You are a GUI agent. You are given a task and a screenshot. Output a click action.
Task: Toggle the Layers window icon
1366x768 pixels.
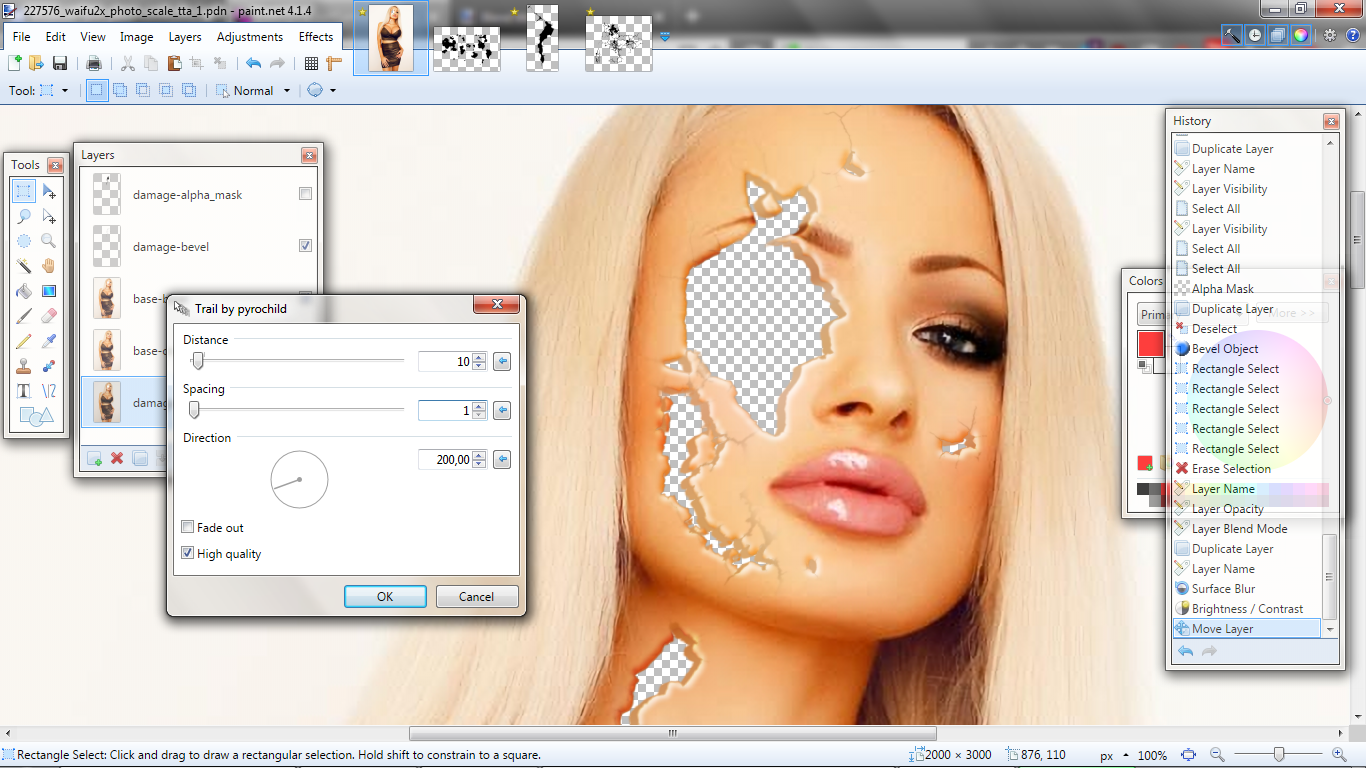1278,35
